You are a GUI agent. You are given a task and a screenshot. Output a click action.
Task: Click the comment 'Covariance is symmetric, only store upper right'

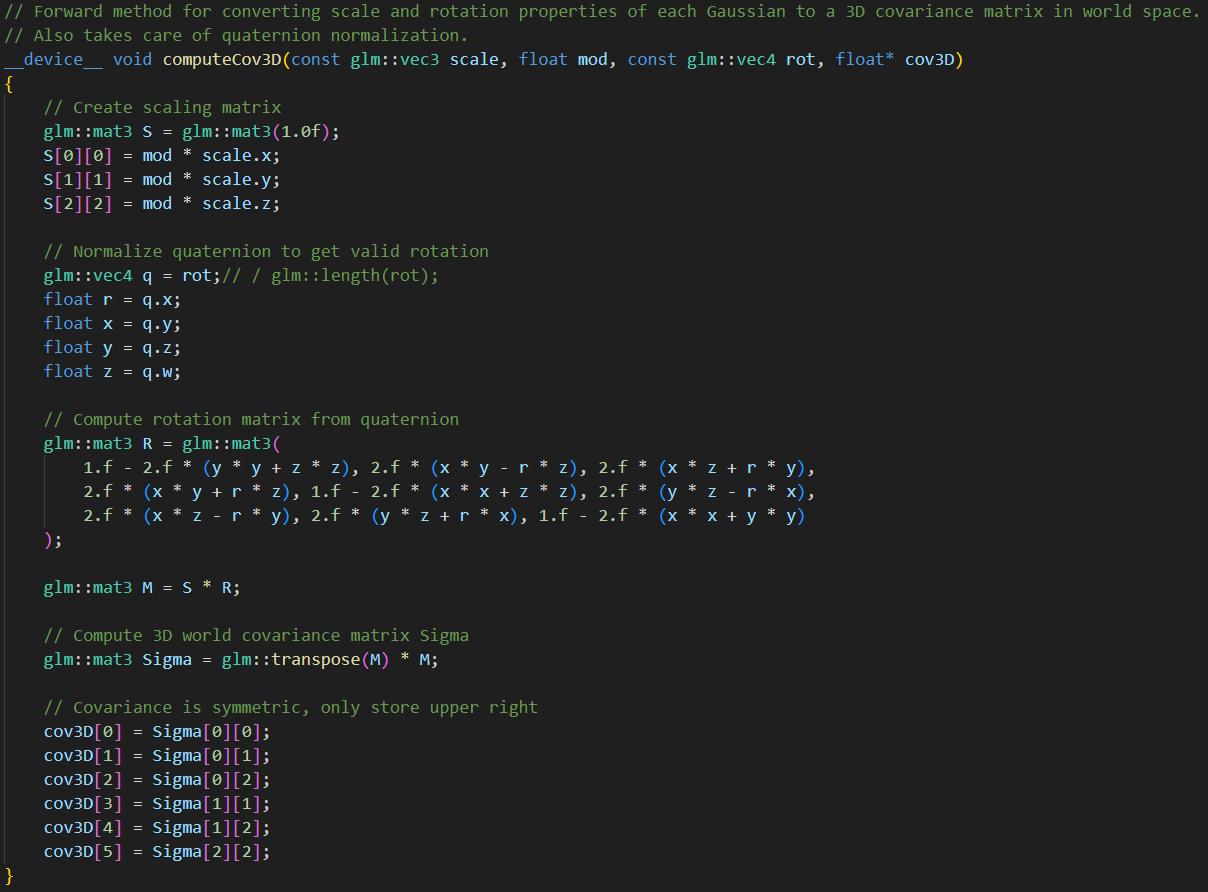(291, 707)
